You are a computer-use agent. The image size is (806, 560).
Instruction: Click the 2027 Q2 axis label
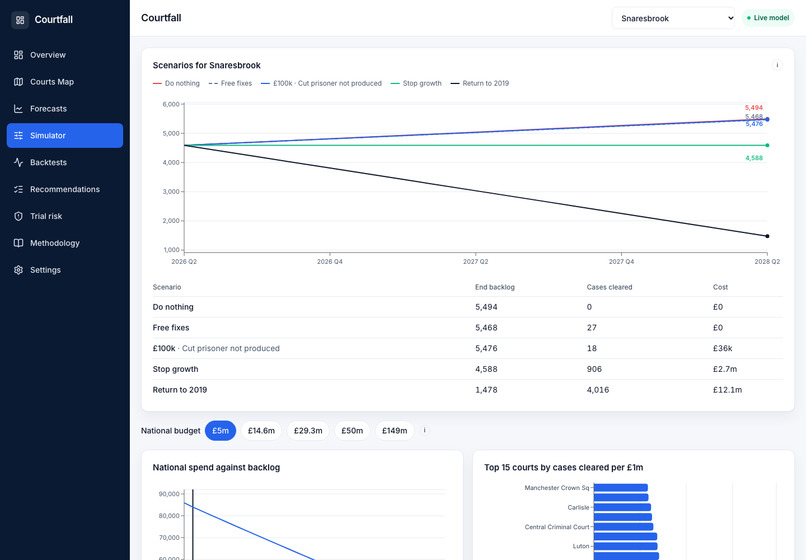[x=475, y=262]
